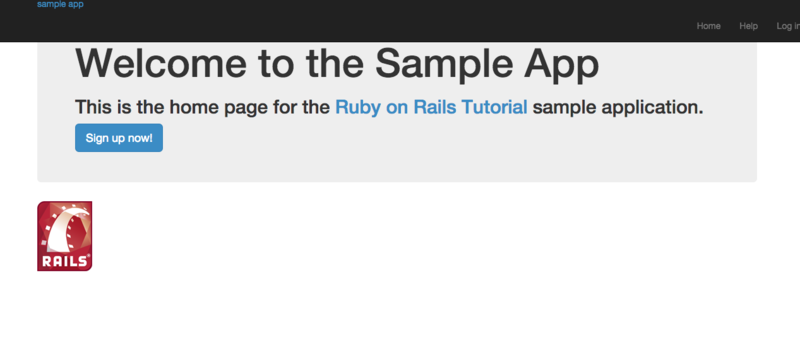Image resolution: width=800 pixels, height=362 pixels.
Task: Go to Home in the navbar
Action: coord(709,26)
